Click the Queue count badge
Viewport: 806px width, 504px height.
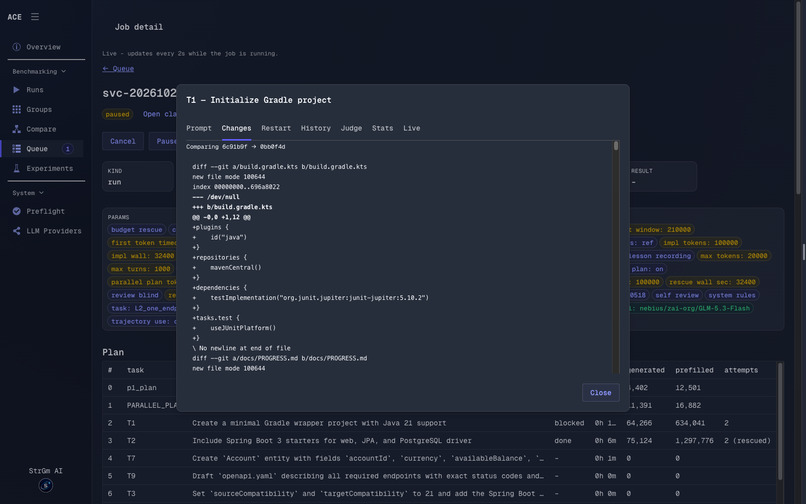(x=67, y=149)
